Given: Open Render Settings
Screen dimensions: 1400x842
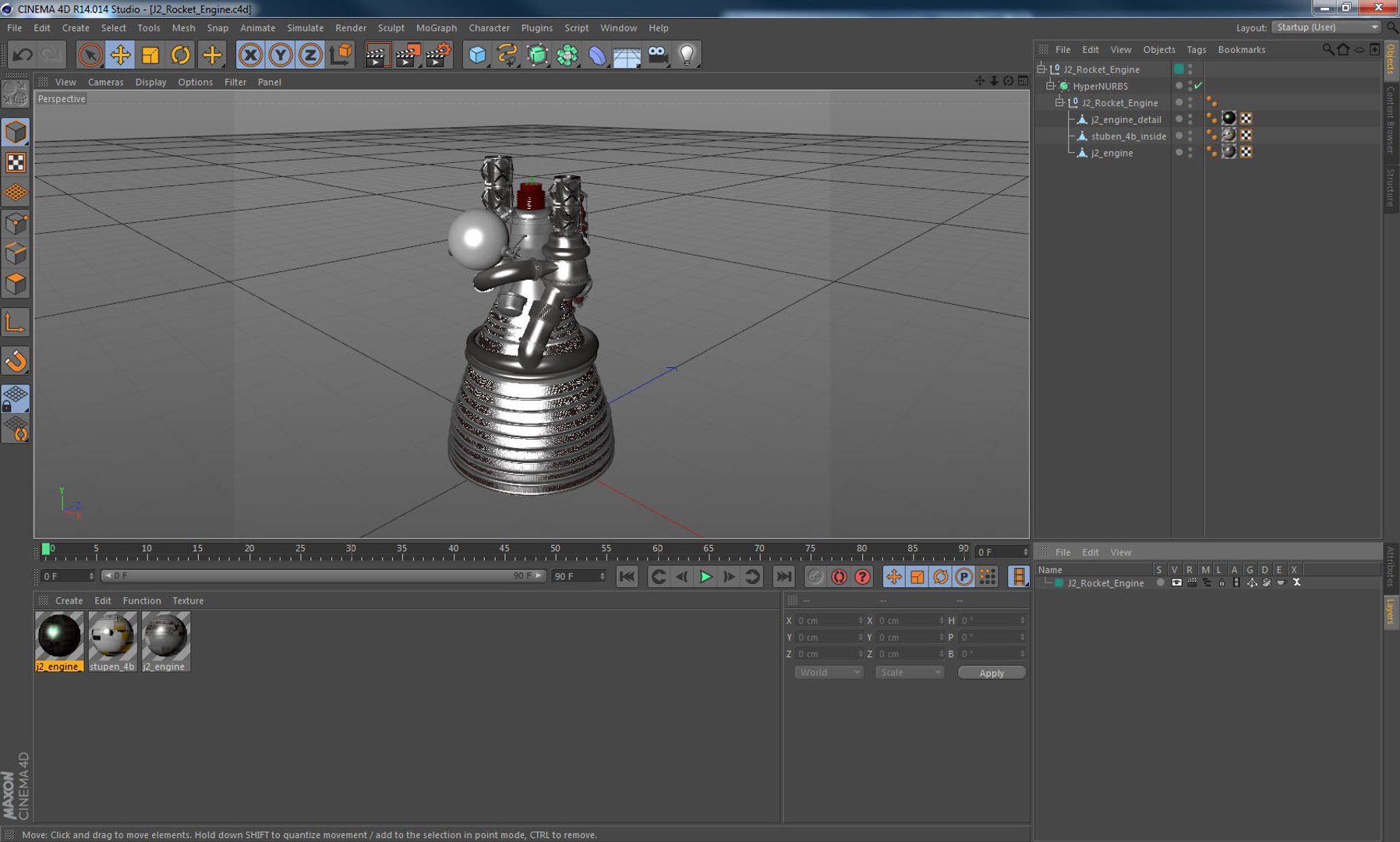Looking at the screenshot, I should pyautogui.click(x=438, y=55).
